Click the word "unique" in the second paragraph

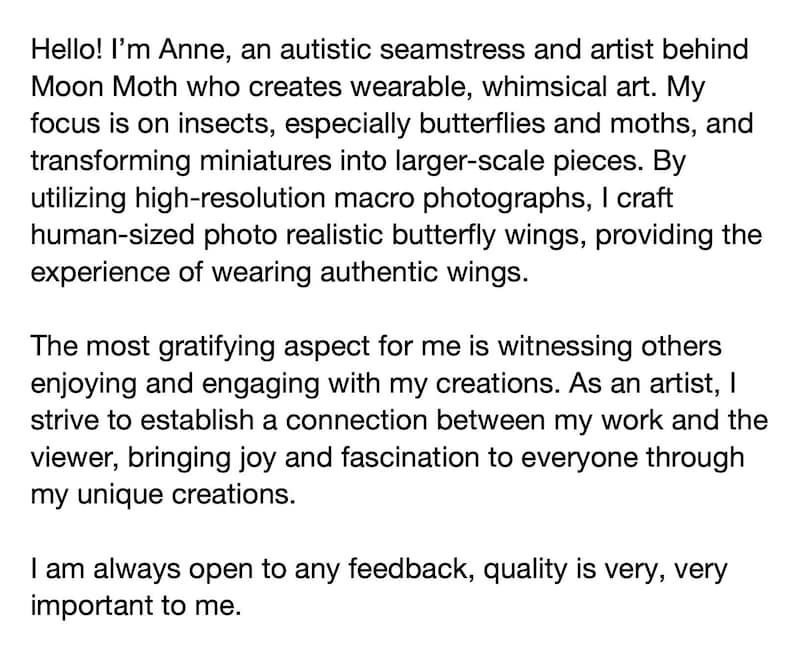pyautogui.click(x=121, y=494)
